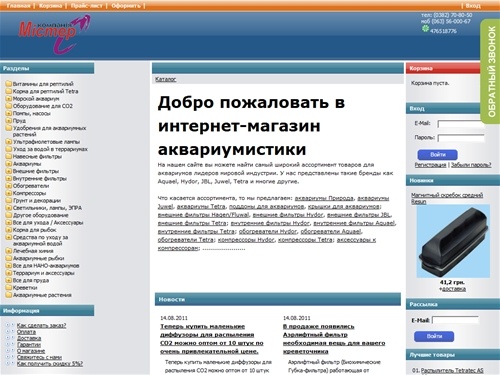The width and height of the screenshot is (500, 375).
Task: Open category Помпы, насосы
Action: point(32,113)
